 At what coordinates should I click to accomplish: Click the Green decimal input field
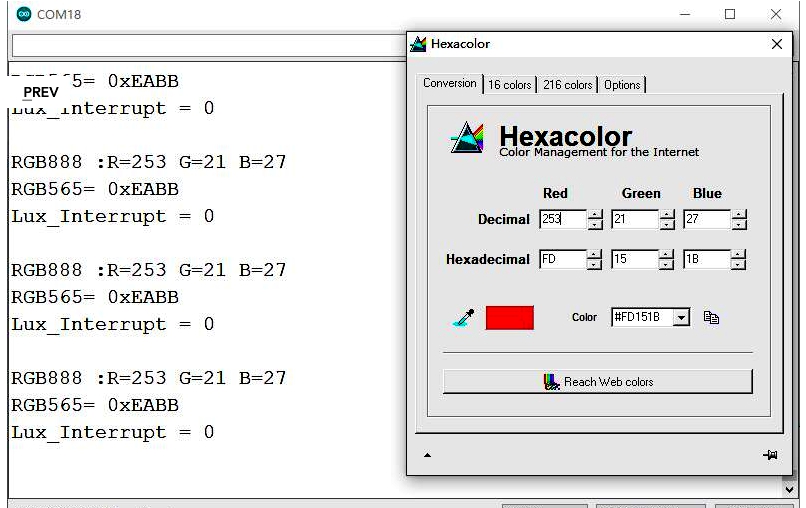point(634,219)
